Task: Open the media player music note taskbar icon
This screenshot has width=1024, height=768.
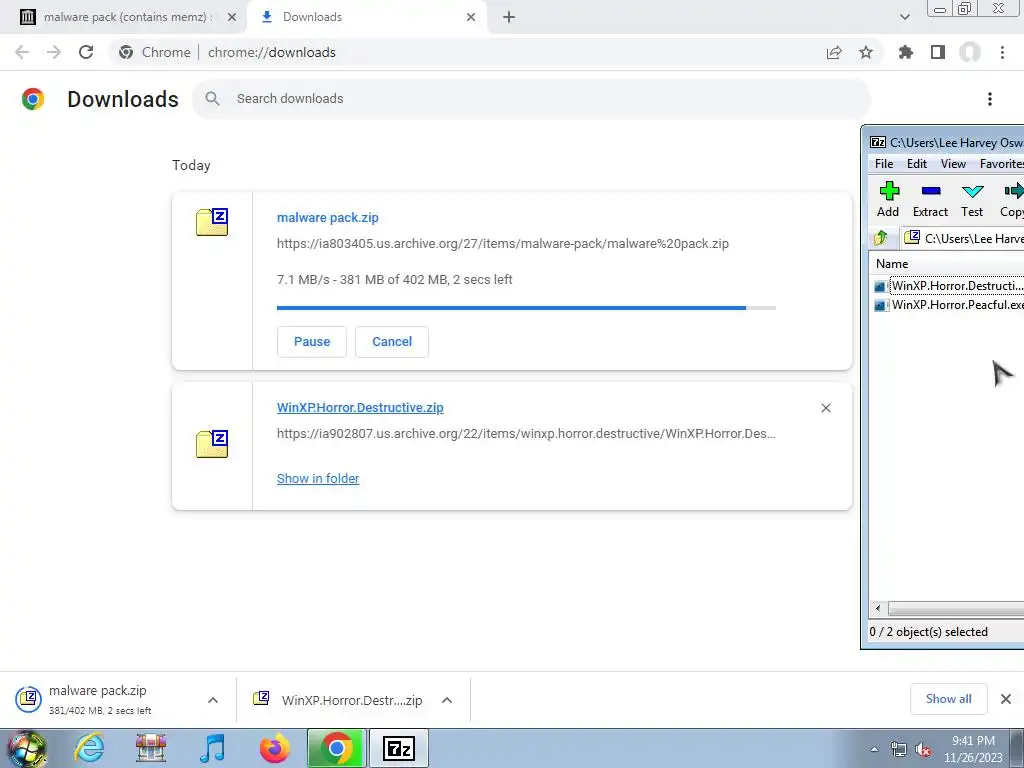Action: coord(212,748)
